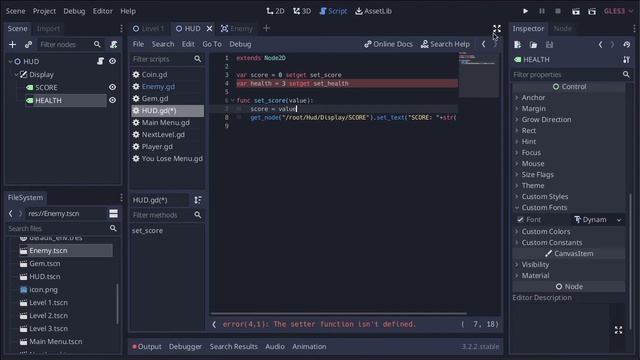Switch to the Enemy scene tab

[236, 29]
